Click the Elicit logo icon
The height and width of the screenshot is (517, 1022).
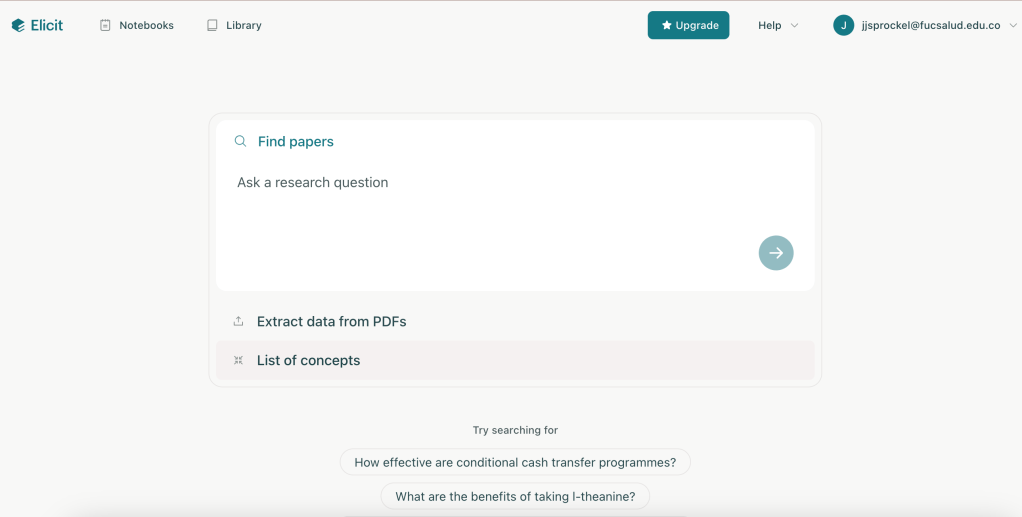(18, 25)
